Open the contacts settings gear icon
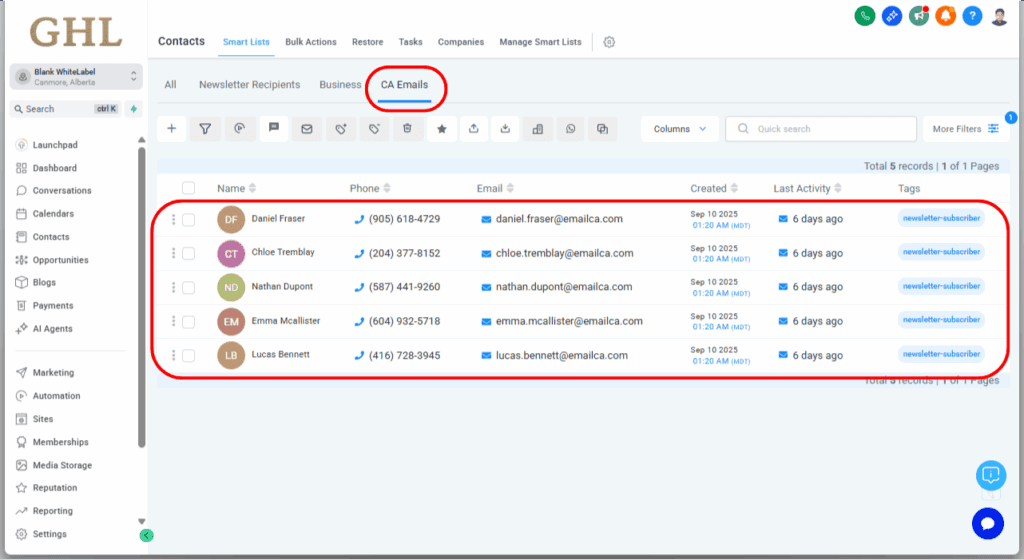The width and height of the screenshot is (1024, 560). point(609,42)
